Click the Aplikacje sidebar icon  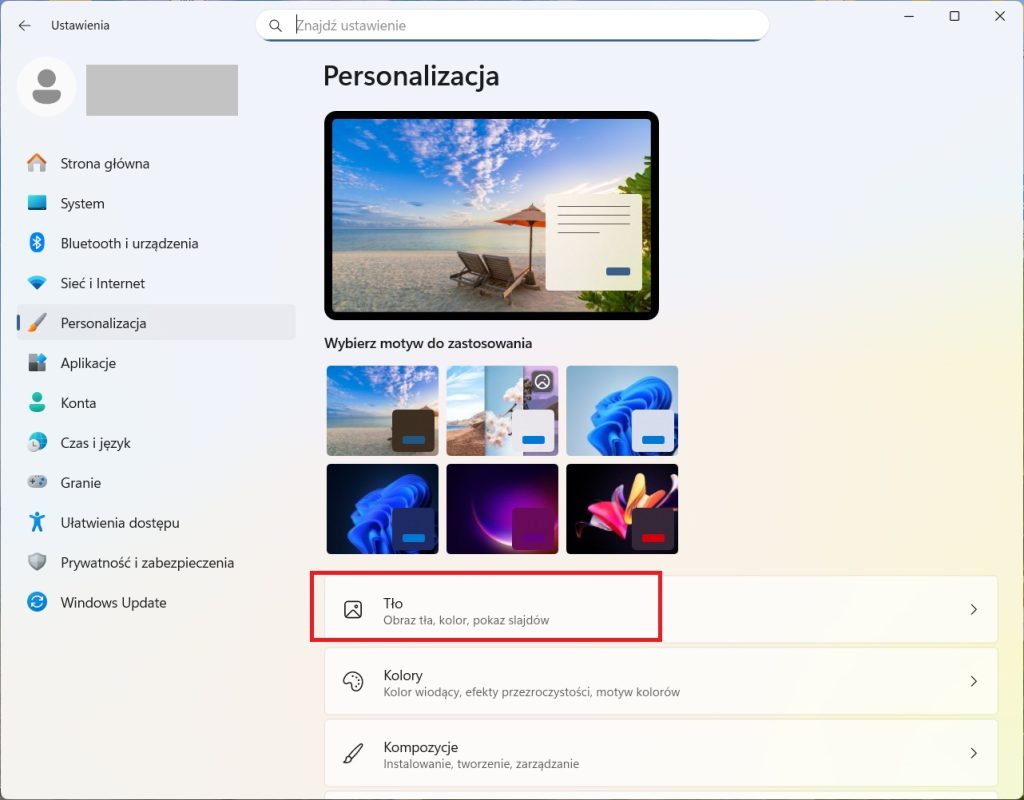37,363
